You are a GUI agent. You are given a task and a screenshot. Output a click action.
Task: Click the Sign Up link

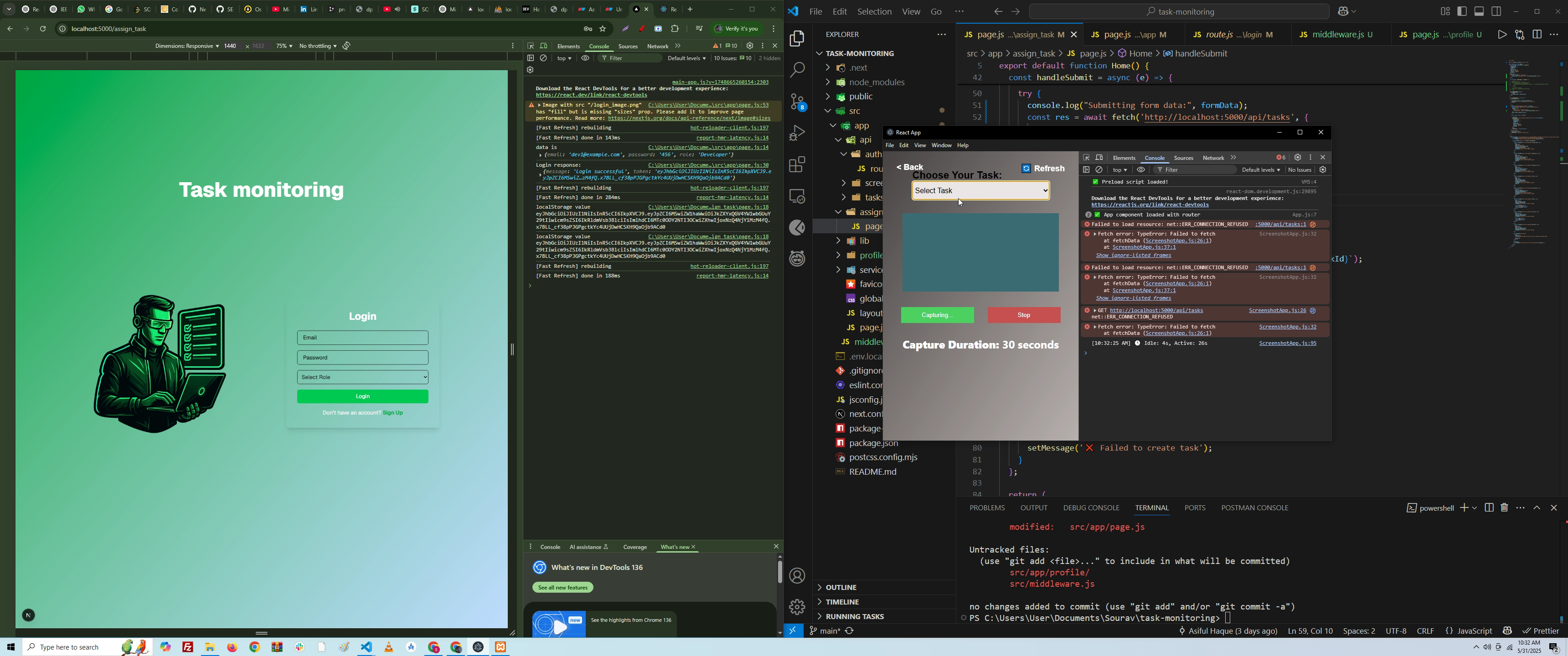click(393, 413)
